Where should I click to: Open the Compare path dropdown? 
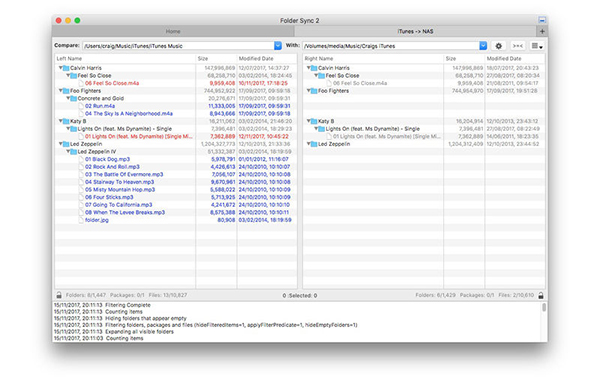coord(278,46)
